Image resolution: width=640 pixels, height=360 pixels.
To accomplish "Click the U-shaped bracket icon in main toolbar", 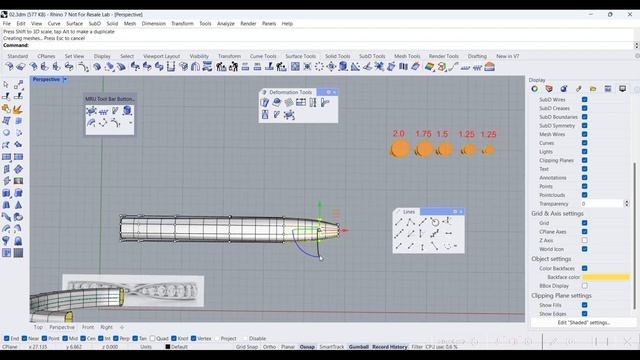I will click(171, 66).
